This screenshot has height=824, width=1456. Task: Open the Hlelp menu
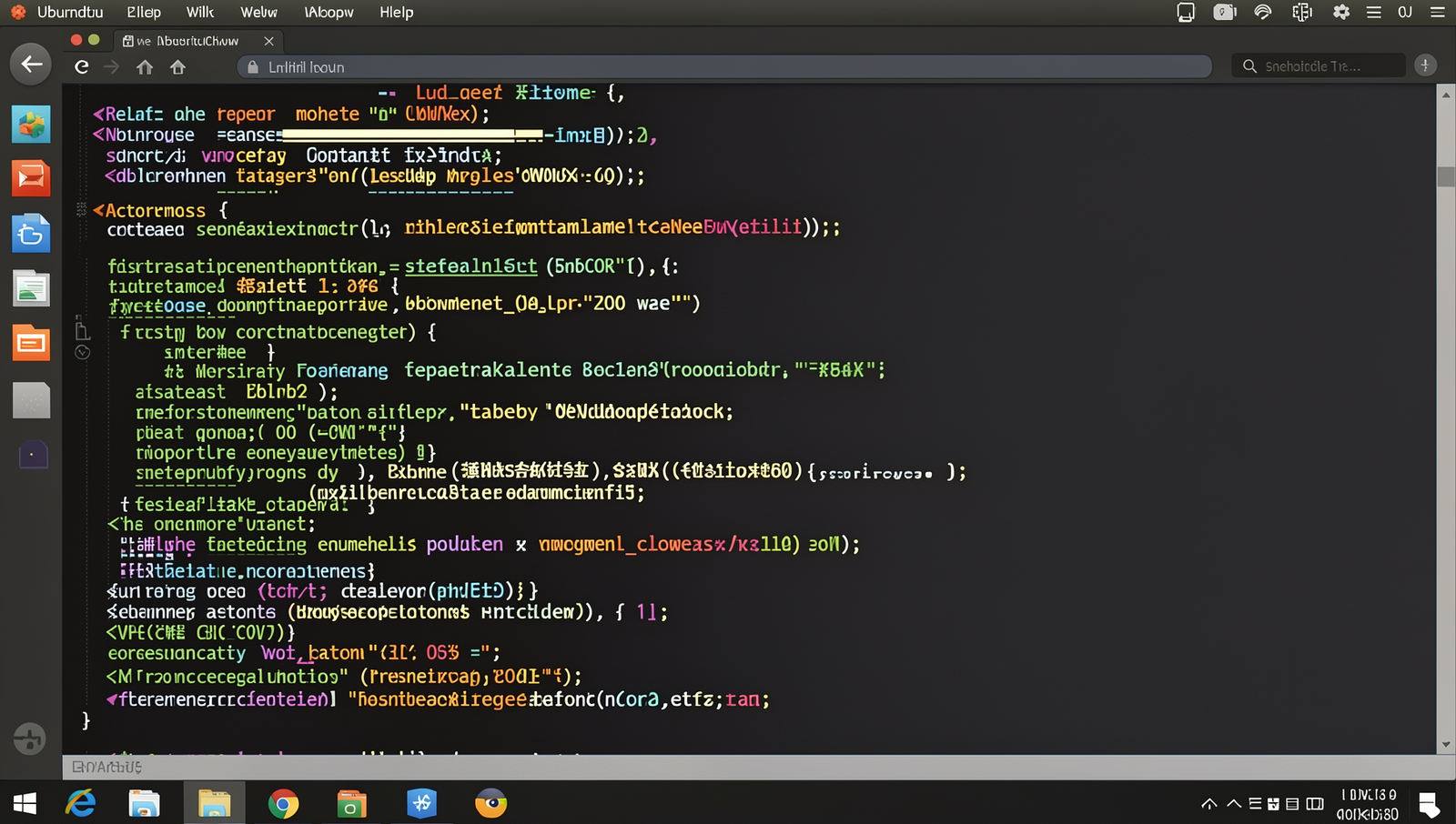[397, 12]
